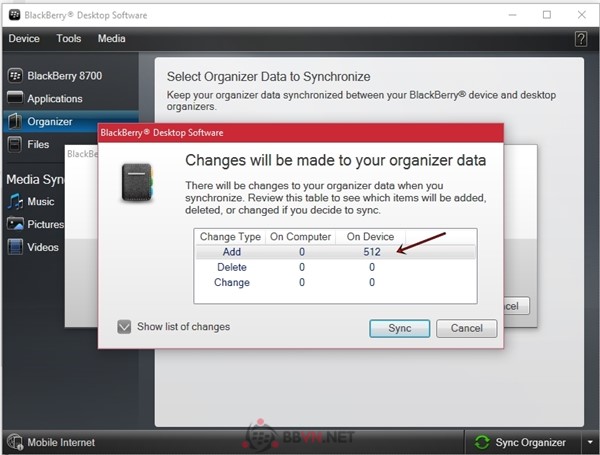Click On Computer 0 value in Change row
Screen dimensions: 600x455
click(302, 282)
